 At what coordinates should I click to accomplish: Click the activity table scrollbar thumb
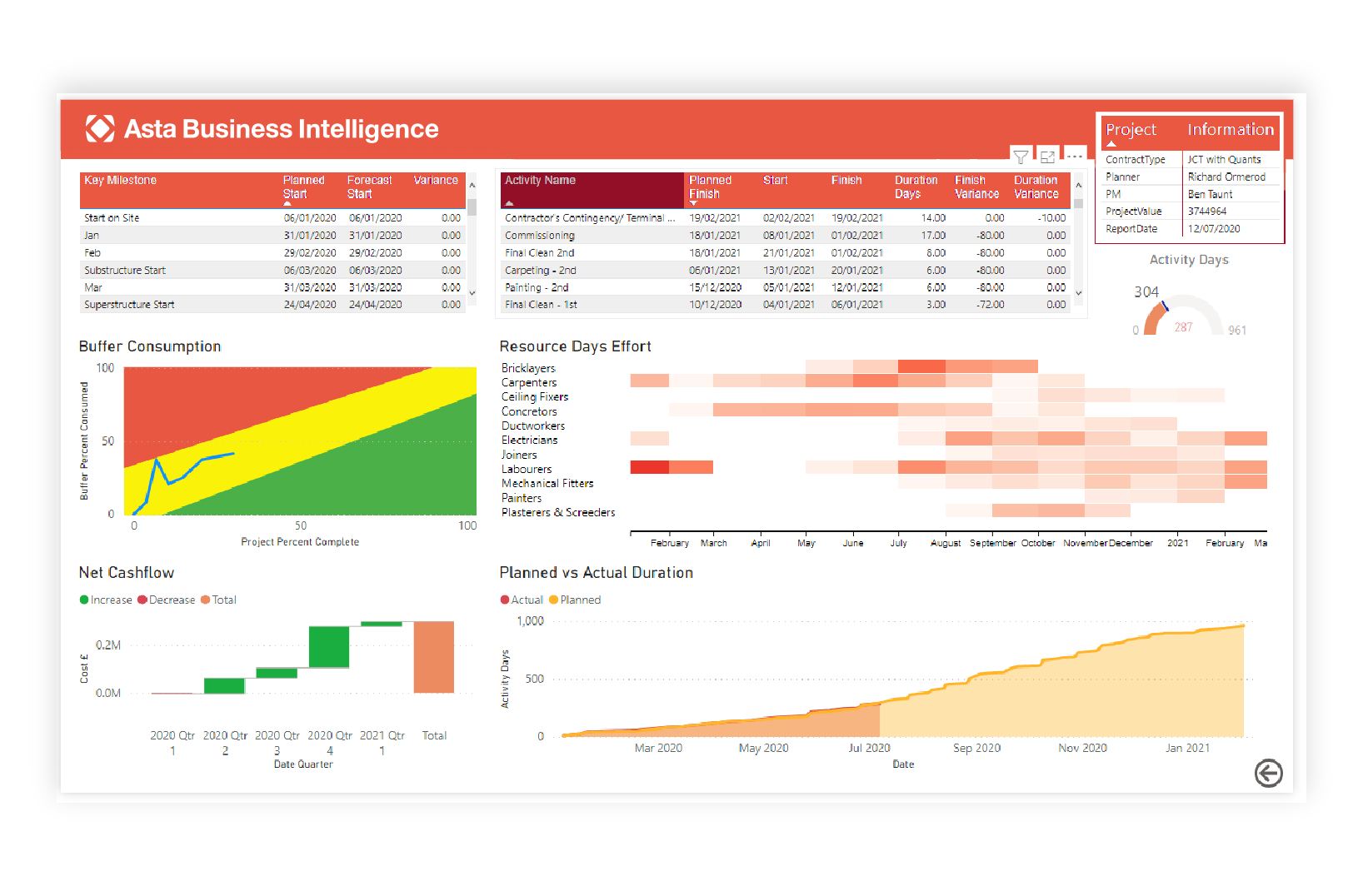click(1078, 202)
